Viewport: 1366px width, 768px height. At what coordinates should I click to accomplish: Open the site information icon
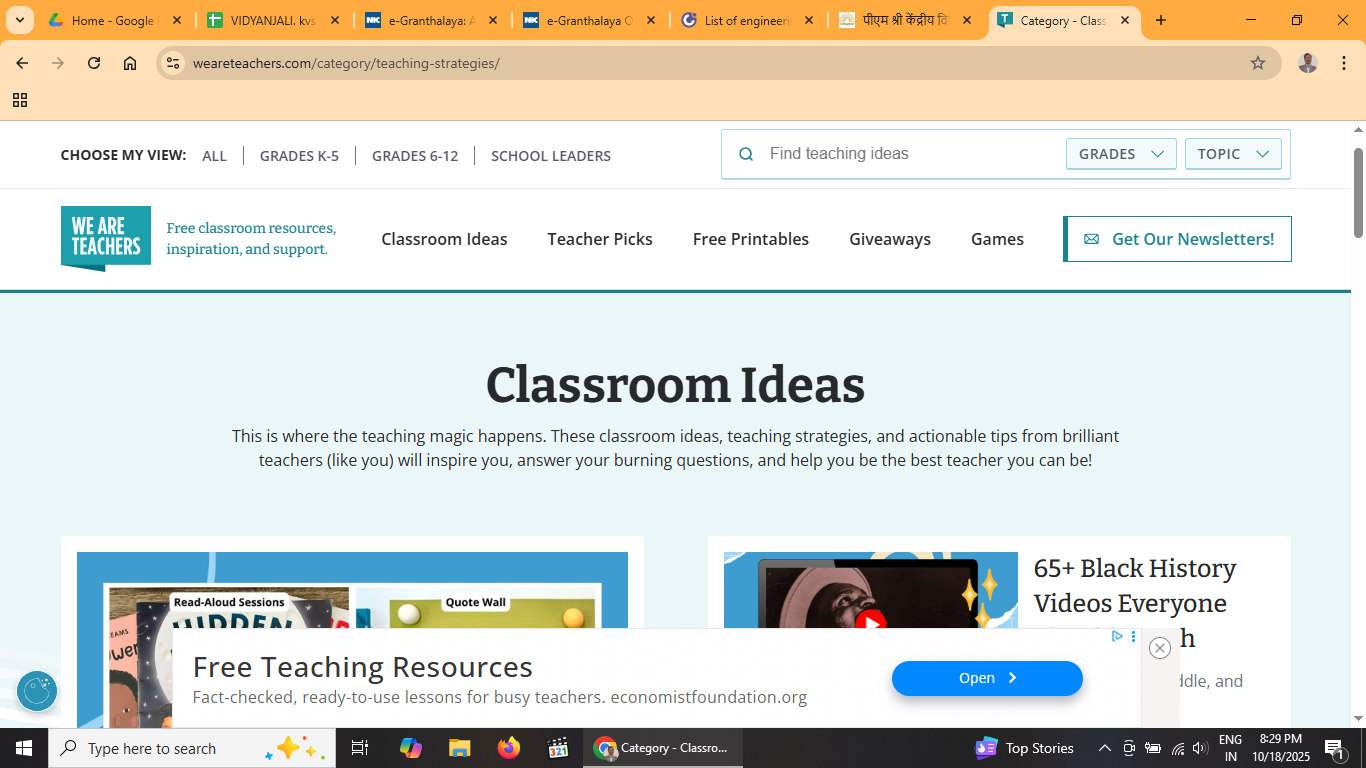[173, 63]
